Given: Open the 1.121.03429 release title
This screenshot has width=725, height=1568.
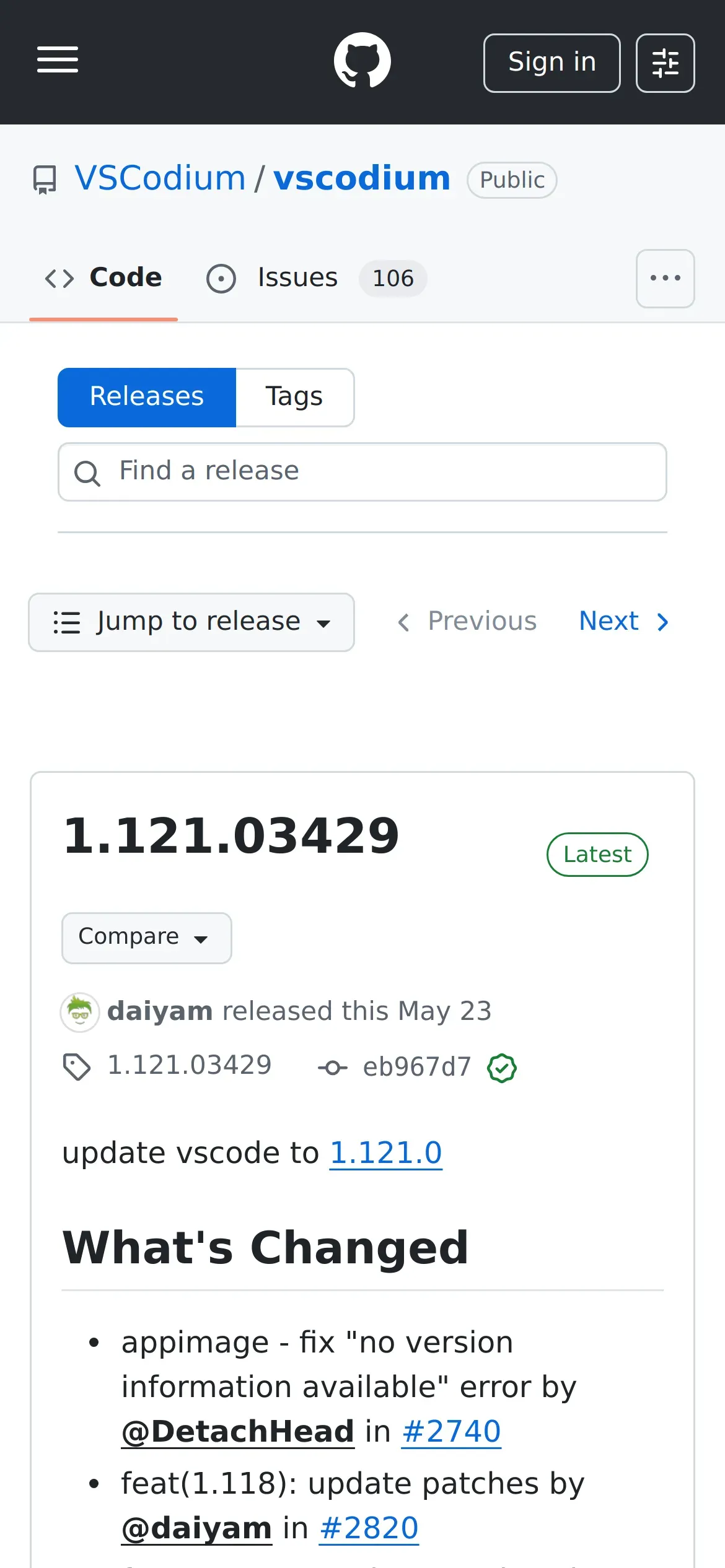Looking at the screenshot, I should click(232, 835).
